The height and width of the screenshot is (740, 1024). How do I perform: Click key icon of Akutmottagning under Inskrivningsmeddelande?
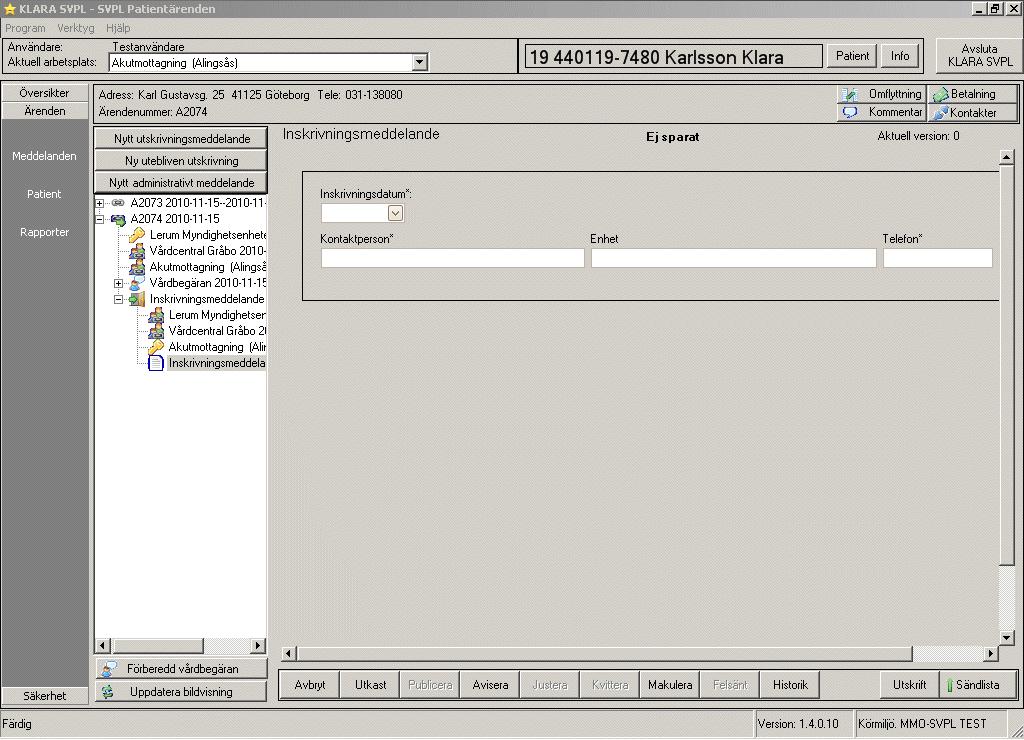pyautogui.click(x=155, y=347)
